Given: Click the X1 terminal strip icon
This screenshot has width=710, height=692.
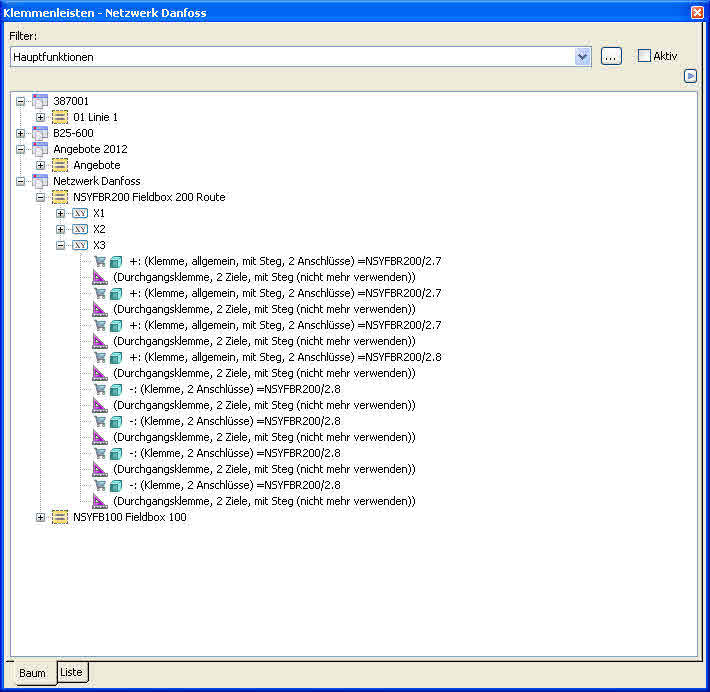Looking at the screenshot, I should click(x=80, y=213).
